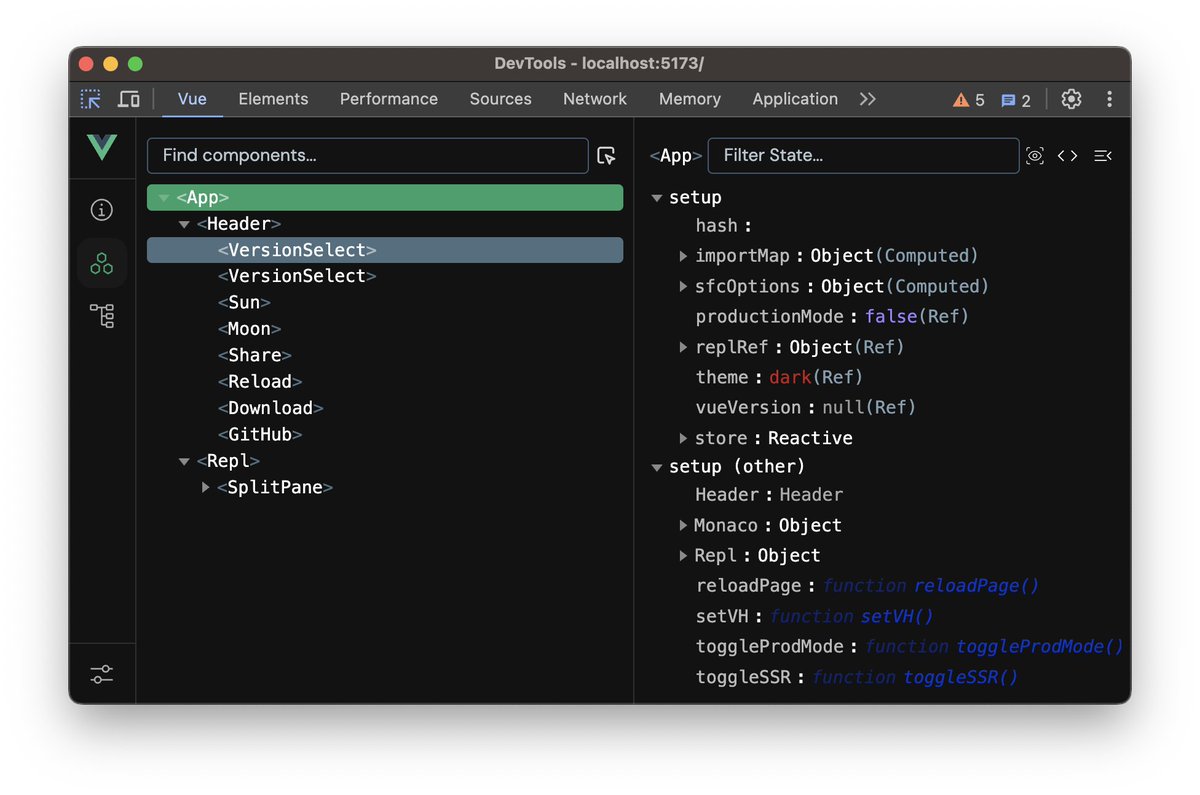Screen dimensions: 1200x795
Task: Activate the select component in page icon
Action: pyautogui.click(x=606, y=155)
